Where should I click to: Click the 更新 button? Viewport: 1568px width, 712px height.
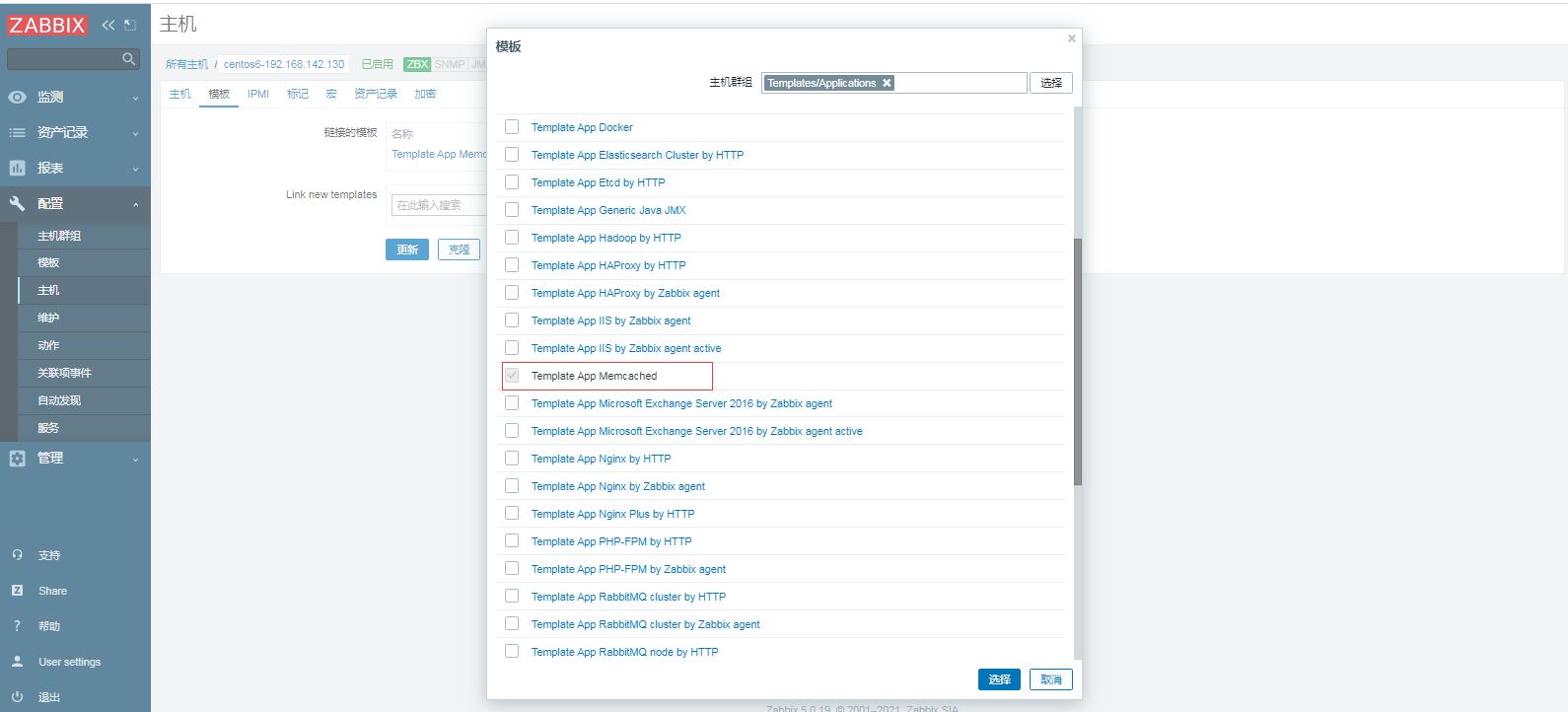coord(407,249)
